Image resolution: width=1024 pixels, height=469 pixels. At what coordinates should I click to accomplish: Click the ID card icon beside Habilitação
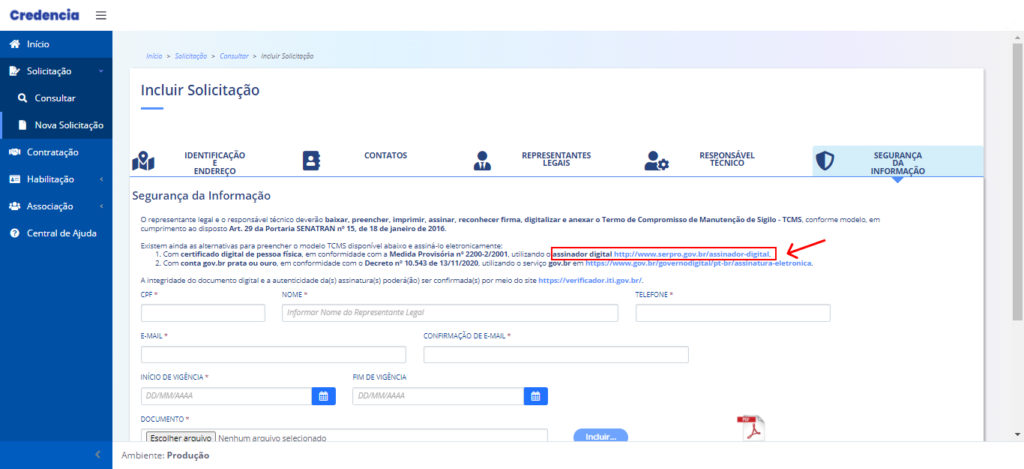(x=14, y=179)
